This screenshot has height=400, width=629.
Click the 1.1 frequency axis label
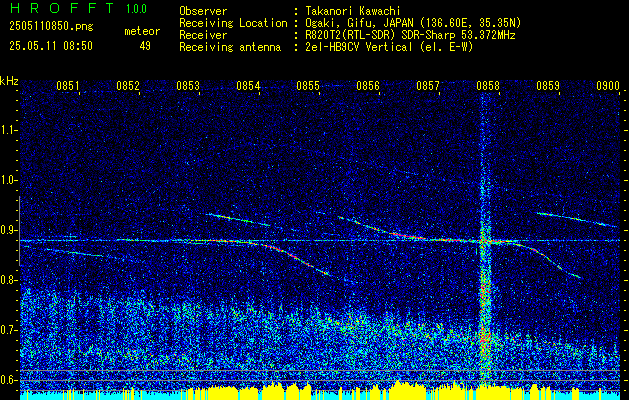click(x=8, y=130)
